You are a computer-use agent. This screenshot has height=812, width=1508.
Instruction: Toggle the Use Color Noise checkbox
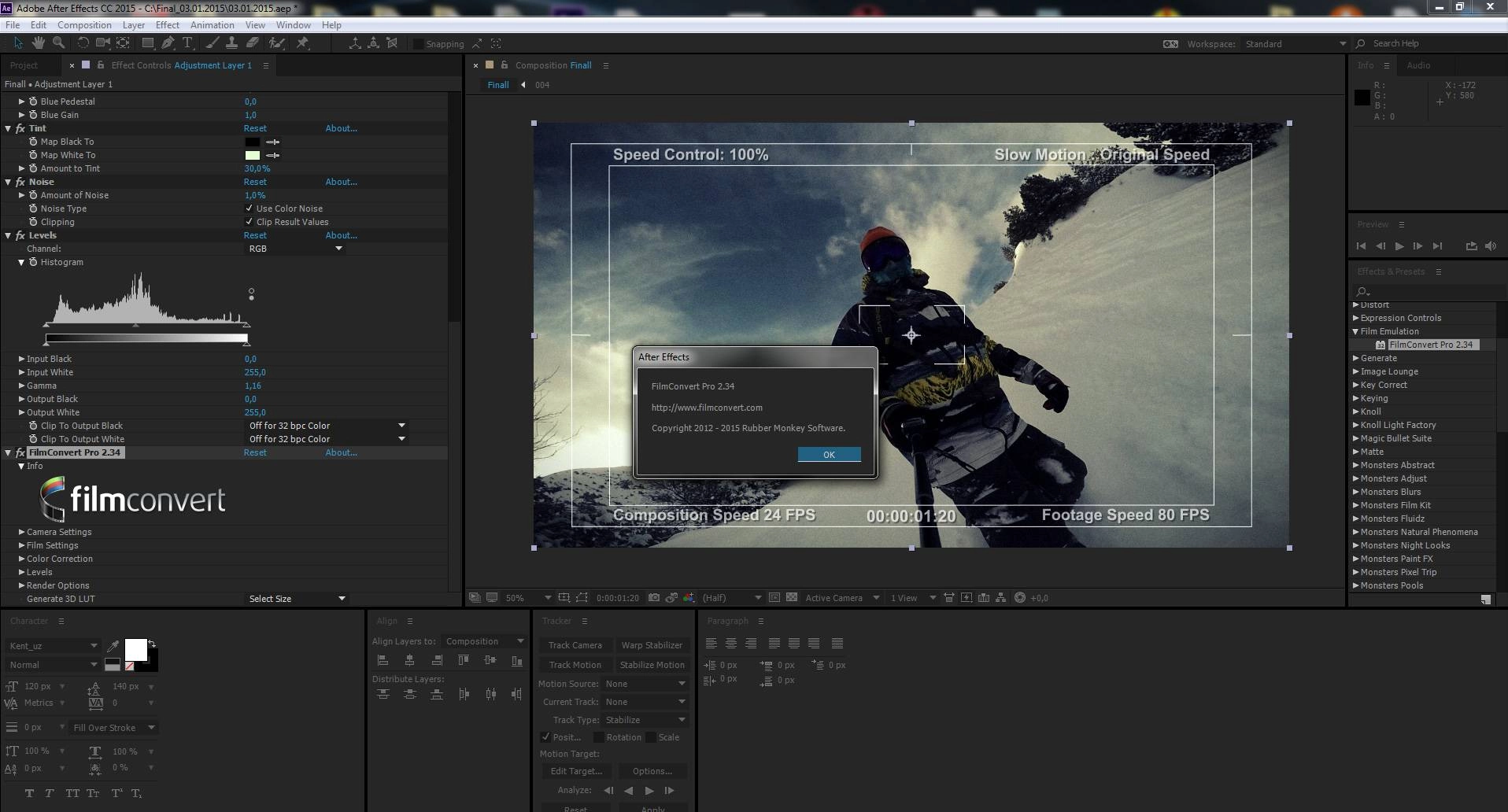click(249, 209)
